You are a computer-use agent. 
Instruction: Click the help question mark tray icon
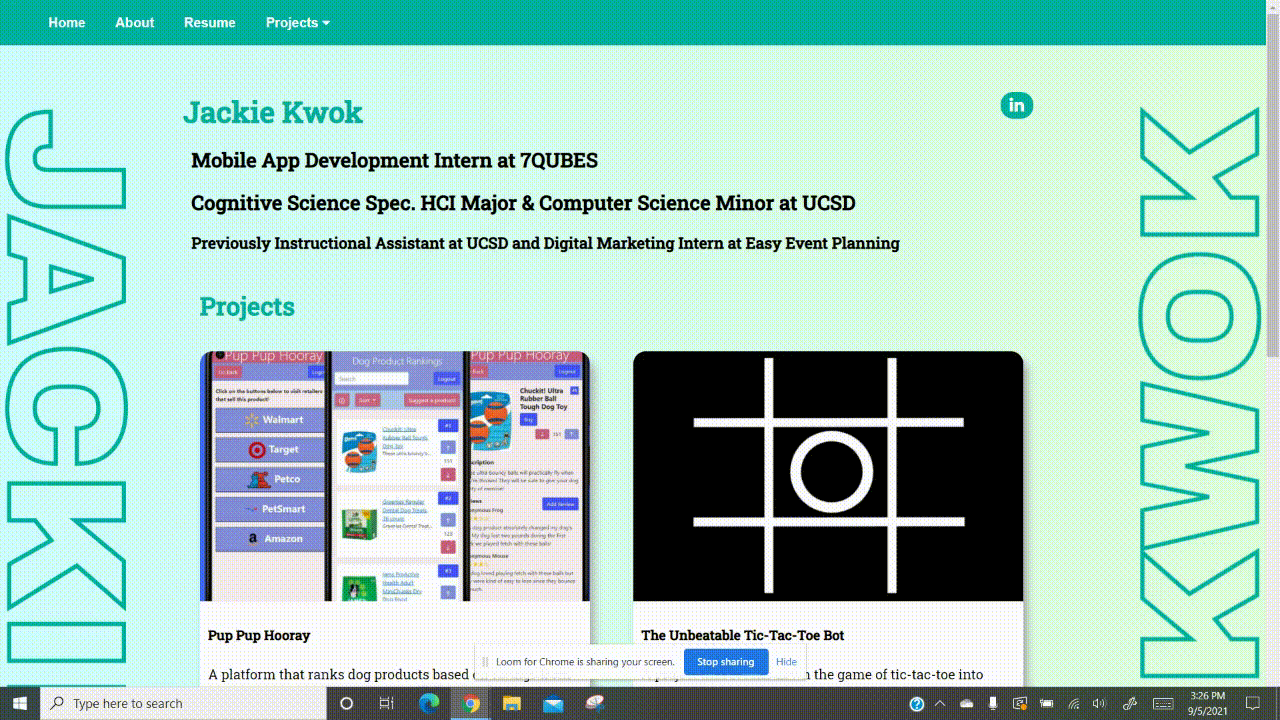pos(916,704)
